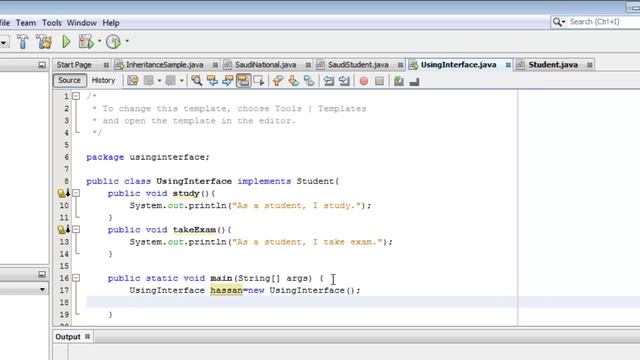Click Next Bookmark icon
The width and height of the screenshot is (640, 360).
293,81
